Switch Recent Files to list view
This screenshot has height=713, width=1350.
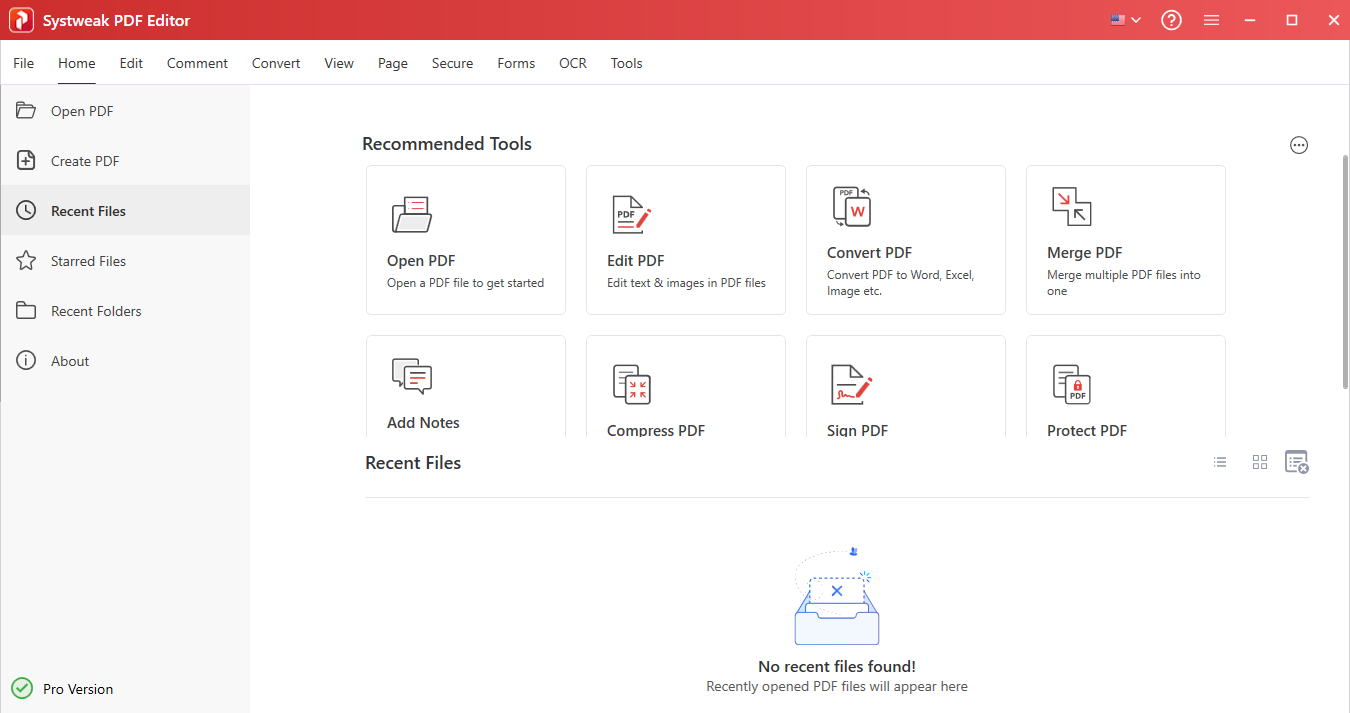click(x=1219, y=462)
